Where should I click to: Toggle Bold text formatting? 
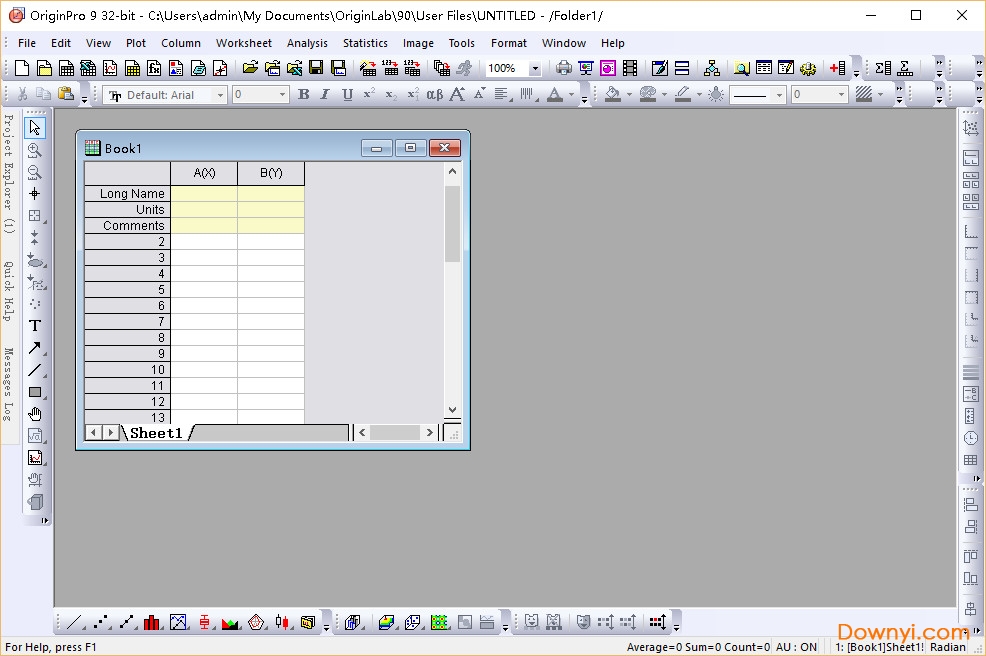pos(304,94)
